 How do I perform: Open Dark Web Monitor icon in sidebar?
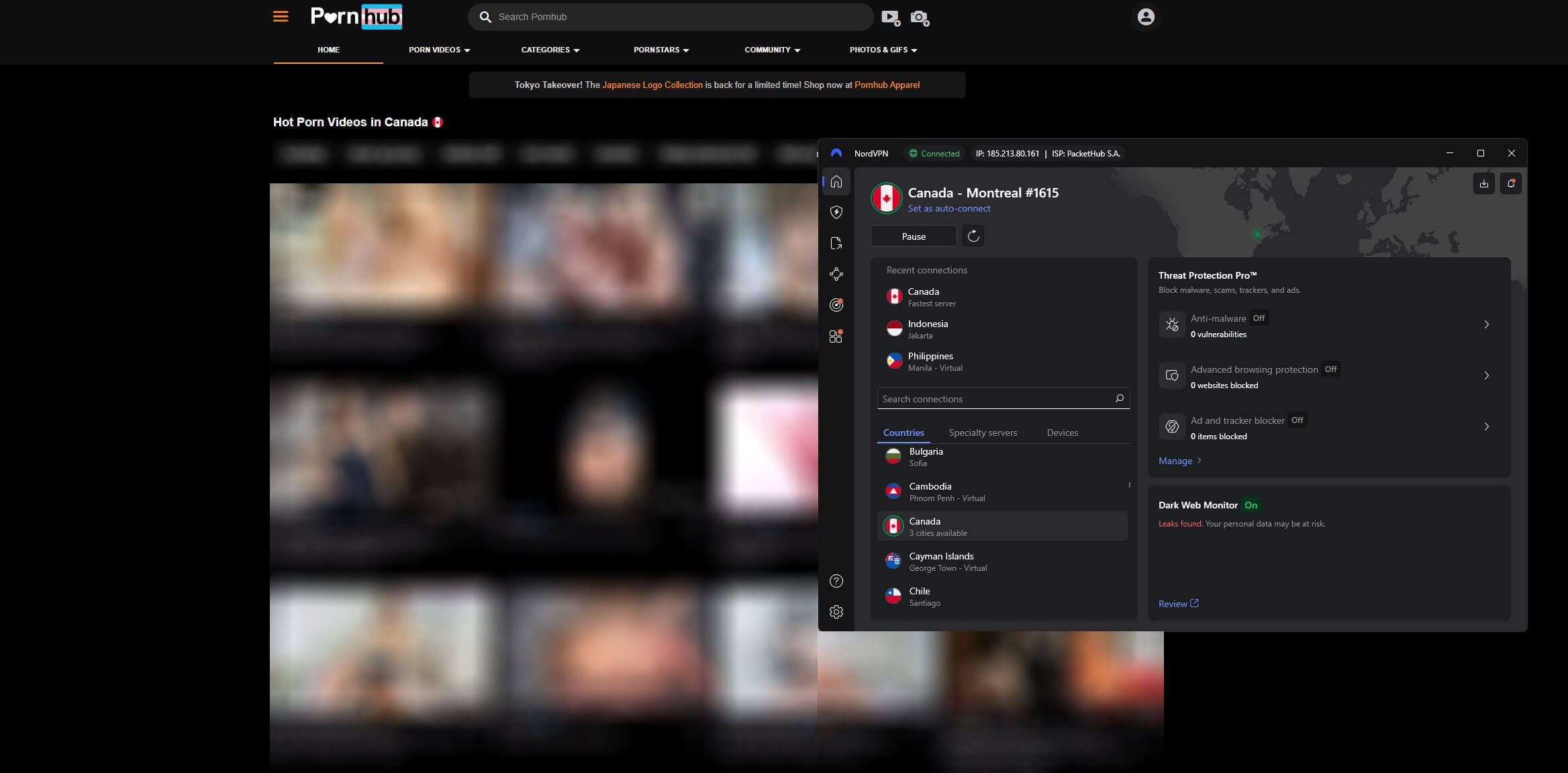tap(836, 305)
